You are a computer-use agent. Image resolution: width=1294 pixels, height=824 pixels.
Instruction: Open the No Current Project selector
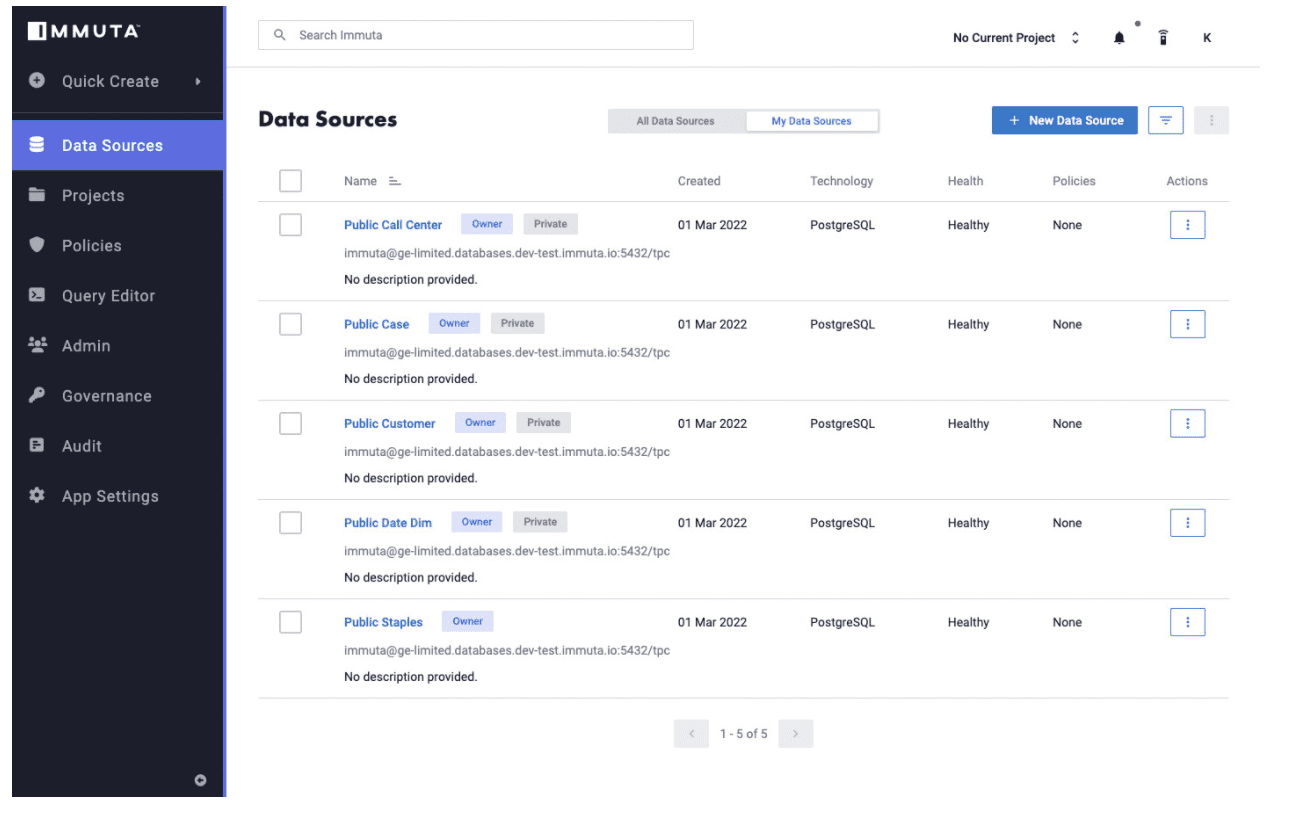[x=1016, y=38]
